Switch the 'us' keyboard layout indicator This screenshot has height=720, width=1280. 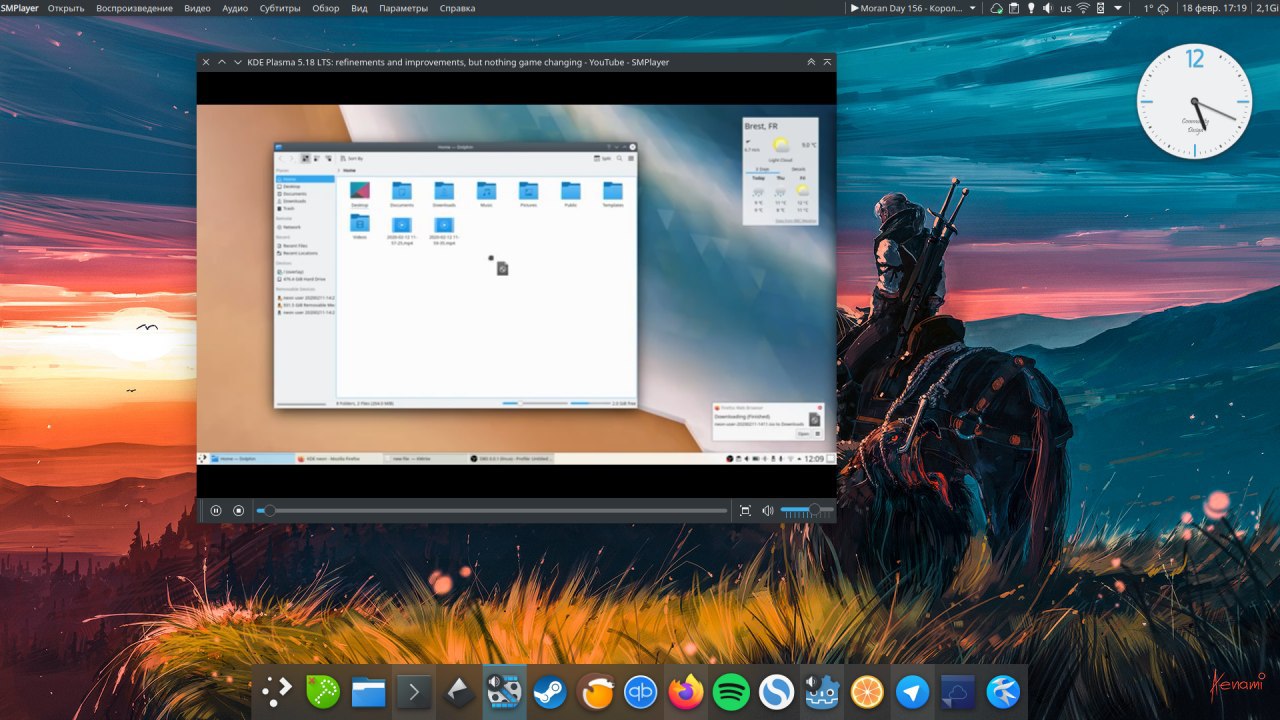(1066, 8)
